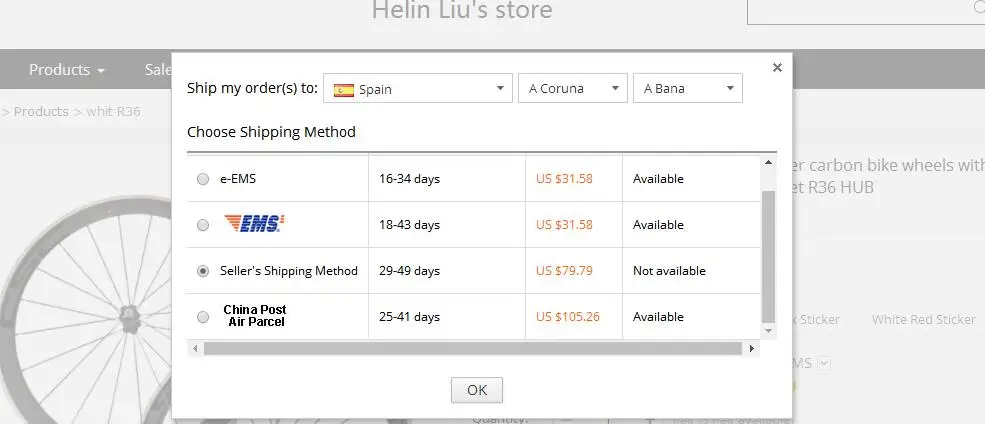
Task: Open the Spain country dropdown
Action: (x=418, y=88)
